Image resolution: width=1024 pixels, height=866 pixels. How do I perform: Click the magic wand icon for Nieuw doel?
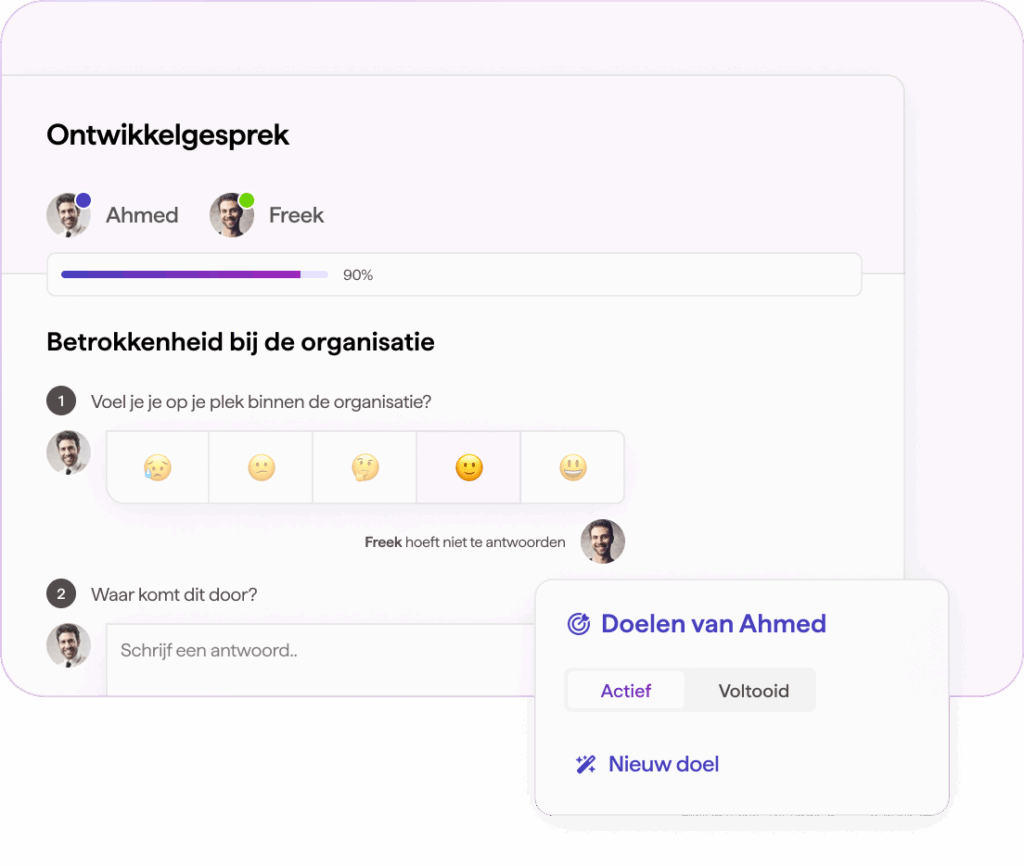(x=585, y=764)
